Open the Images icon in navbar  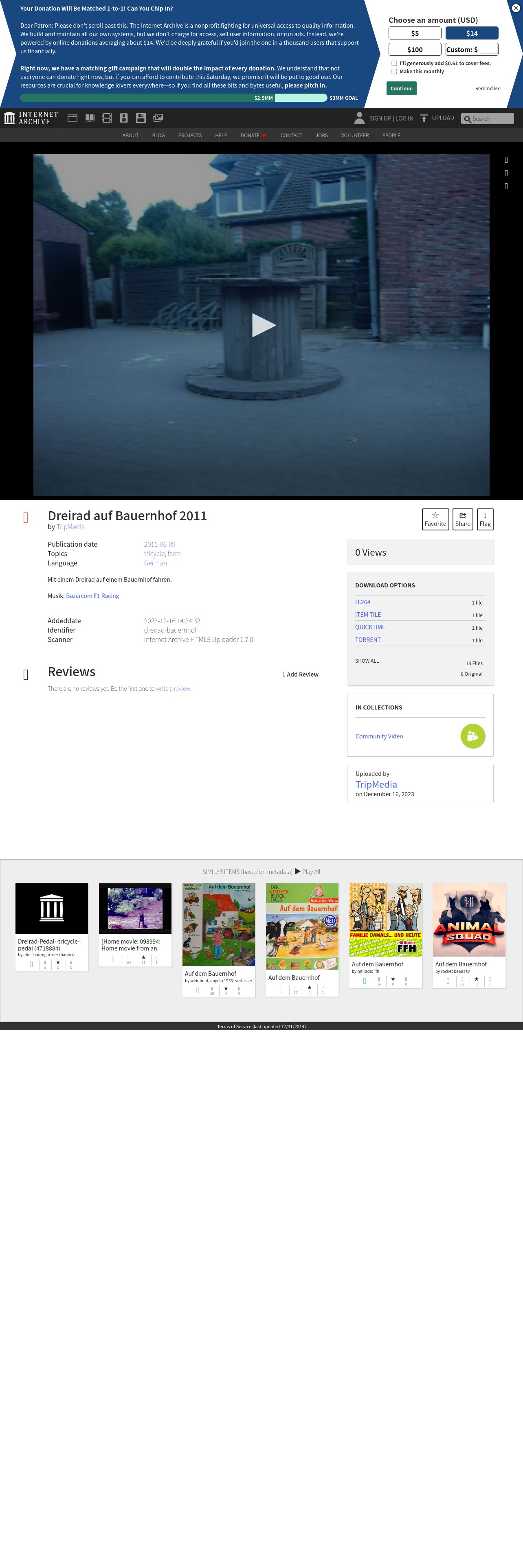158,118
